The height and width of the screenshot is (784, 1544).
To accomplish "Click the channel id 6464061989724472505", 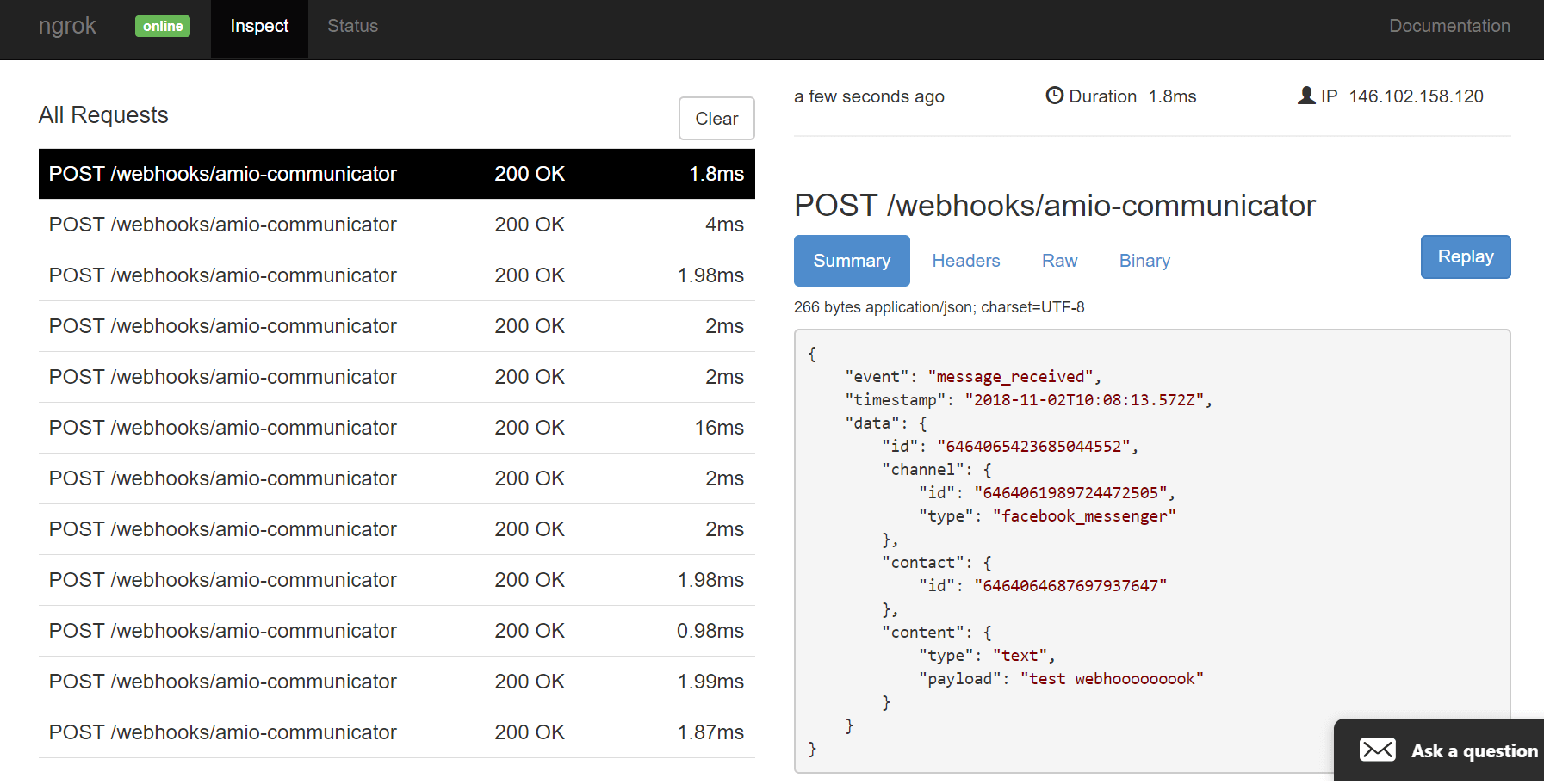I will [1070, 493].
